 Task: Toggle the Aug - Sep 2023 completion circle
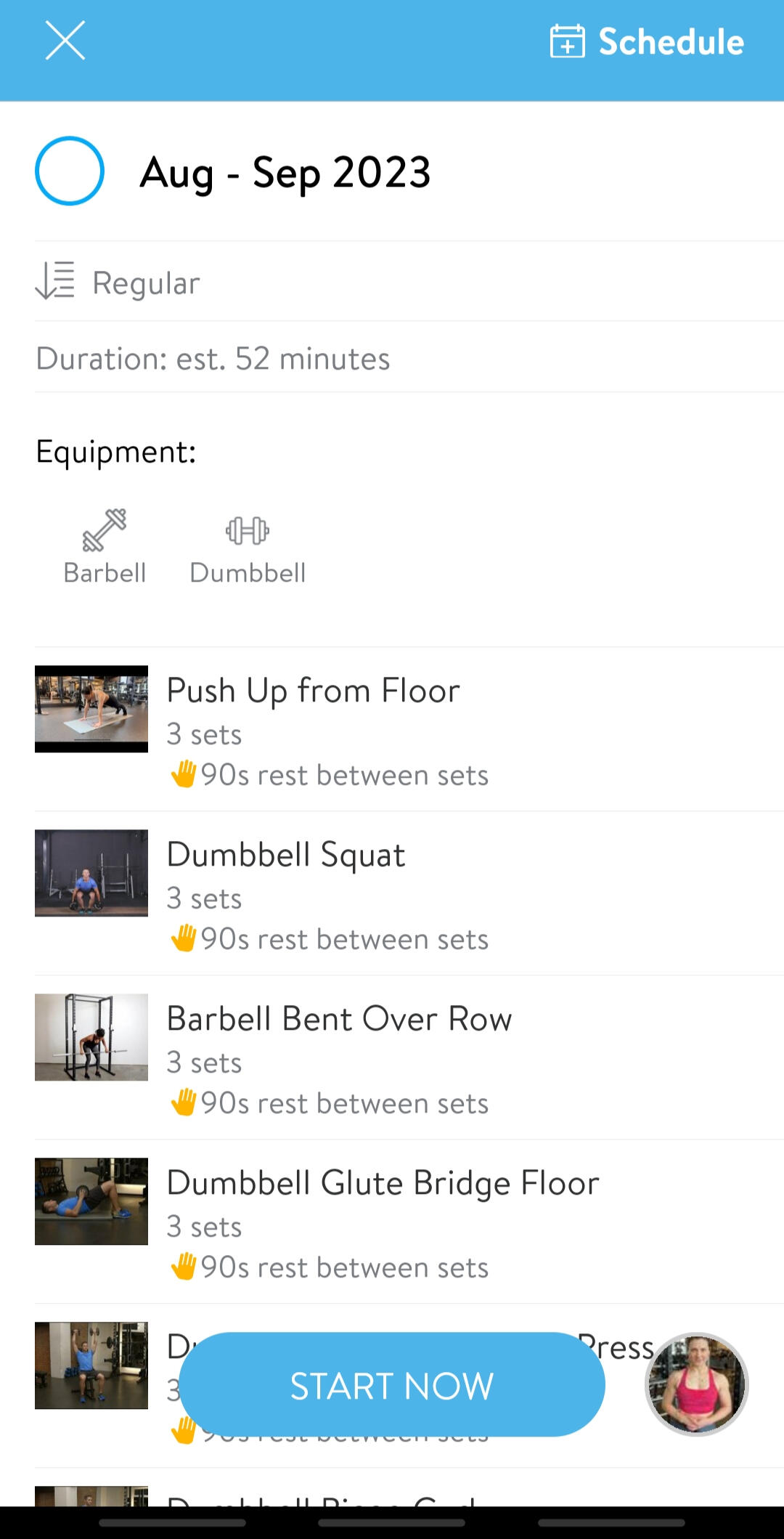(x=70, y=171)
